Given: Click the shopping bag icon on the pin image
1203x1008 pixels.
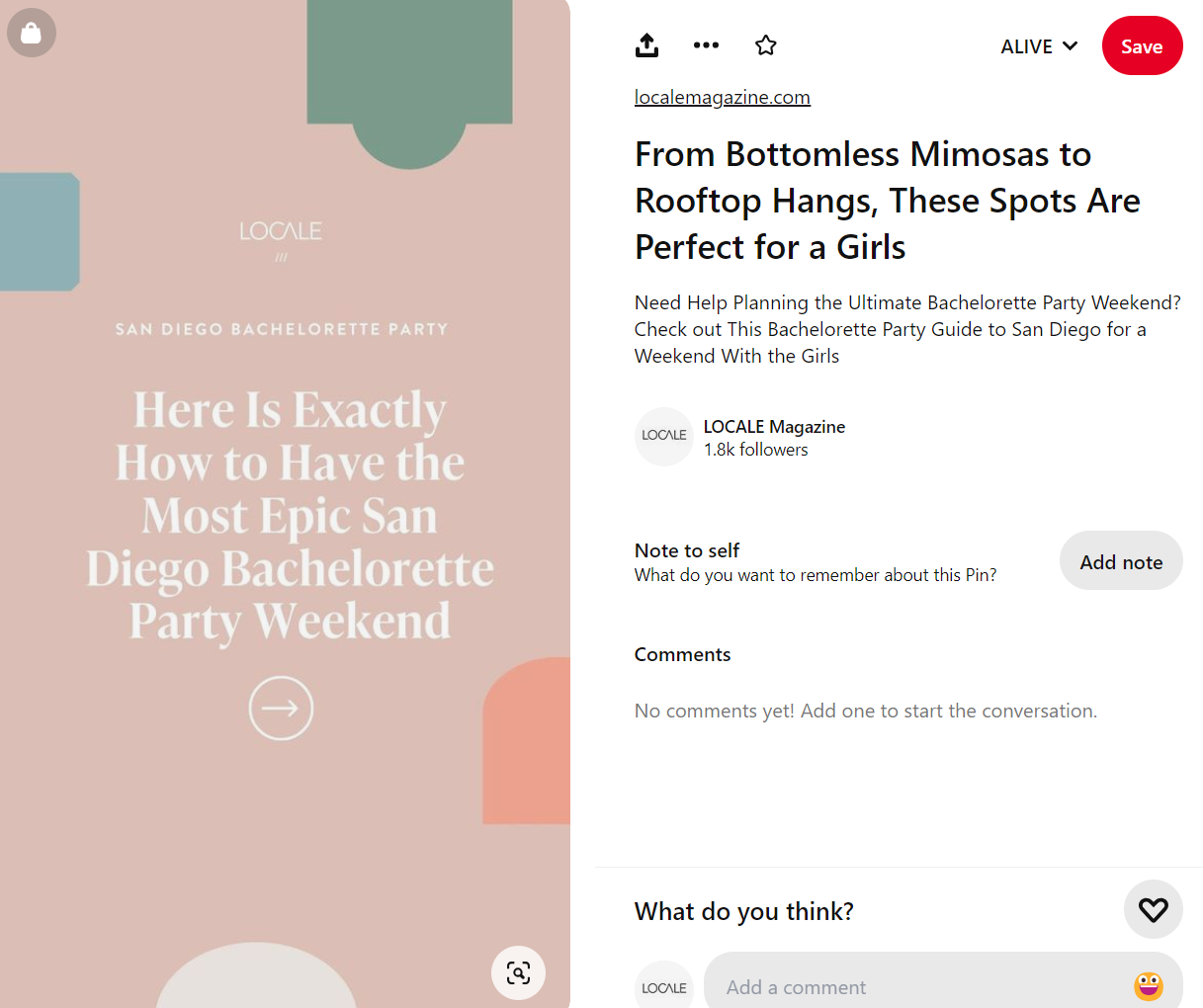Looking at the screenshot, I should [32, 34].
